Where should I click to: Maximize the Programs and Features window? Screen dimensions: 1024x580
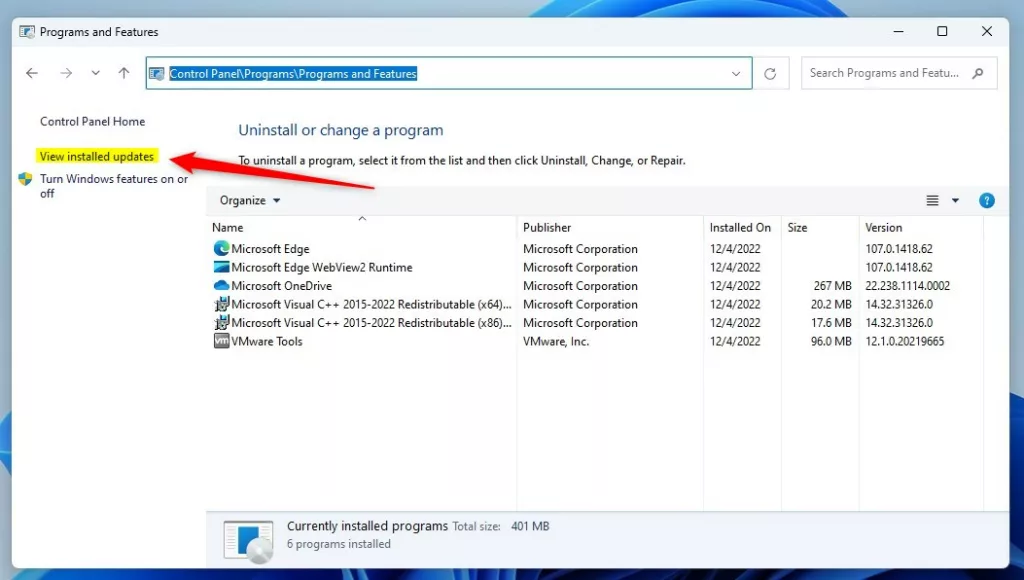tap(942, 31)
